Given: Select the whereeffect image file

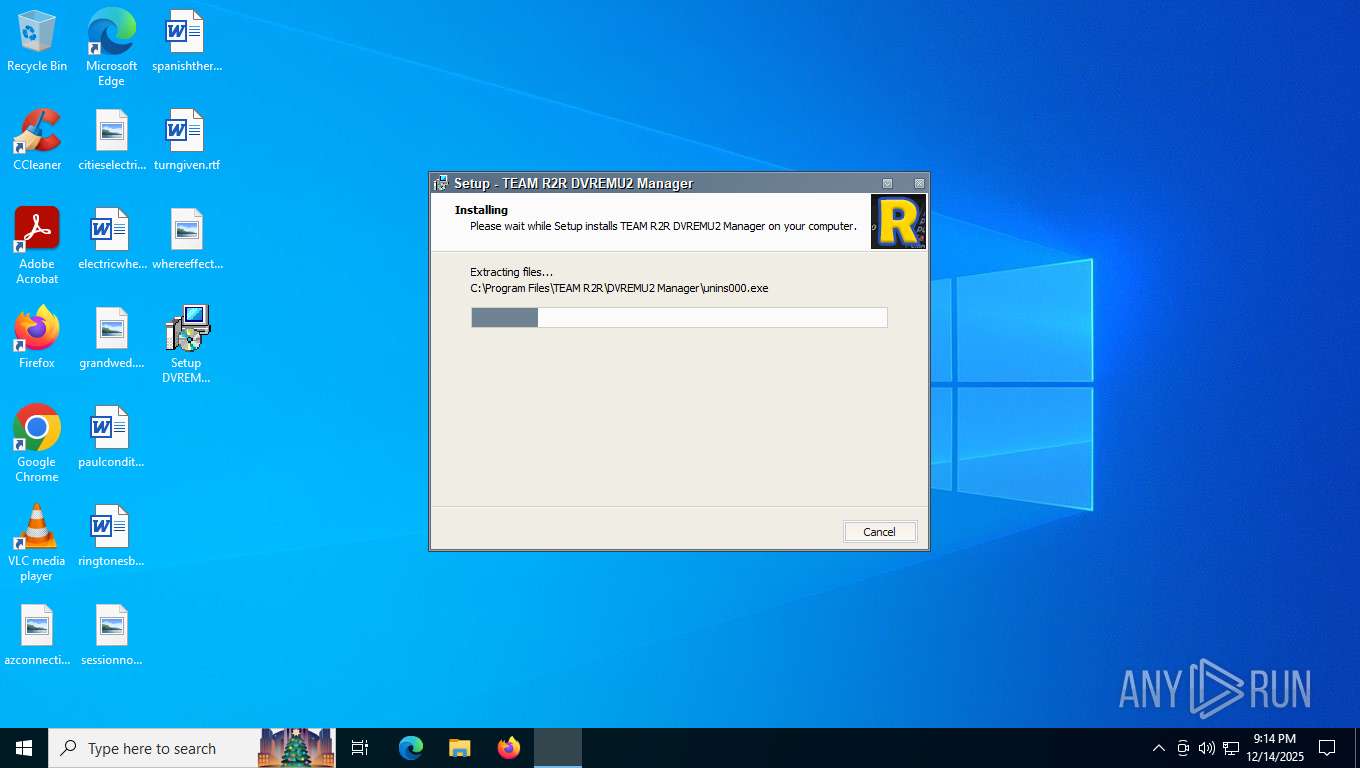Looking at the screenshot, I should tap(186, 239).
